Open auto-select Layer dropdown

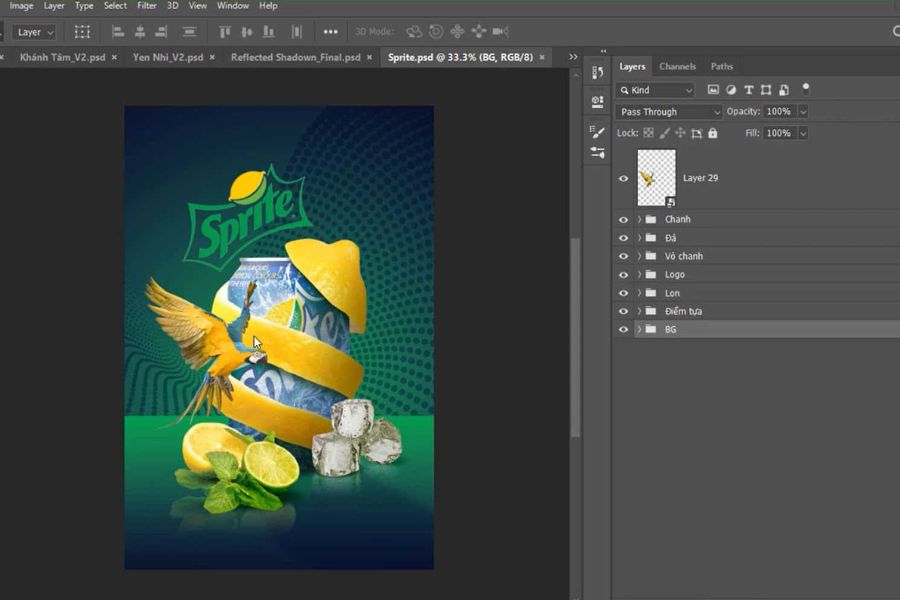click(x=34, y=32)
